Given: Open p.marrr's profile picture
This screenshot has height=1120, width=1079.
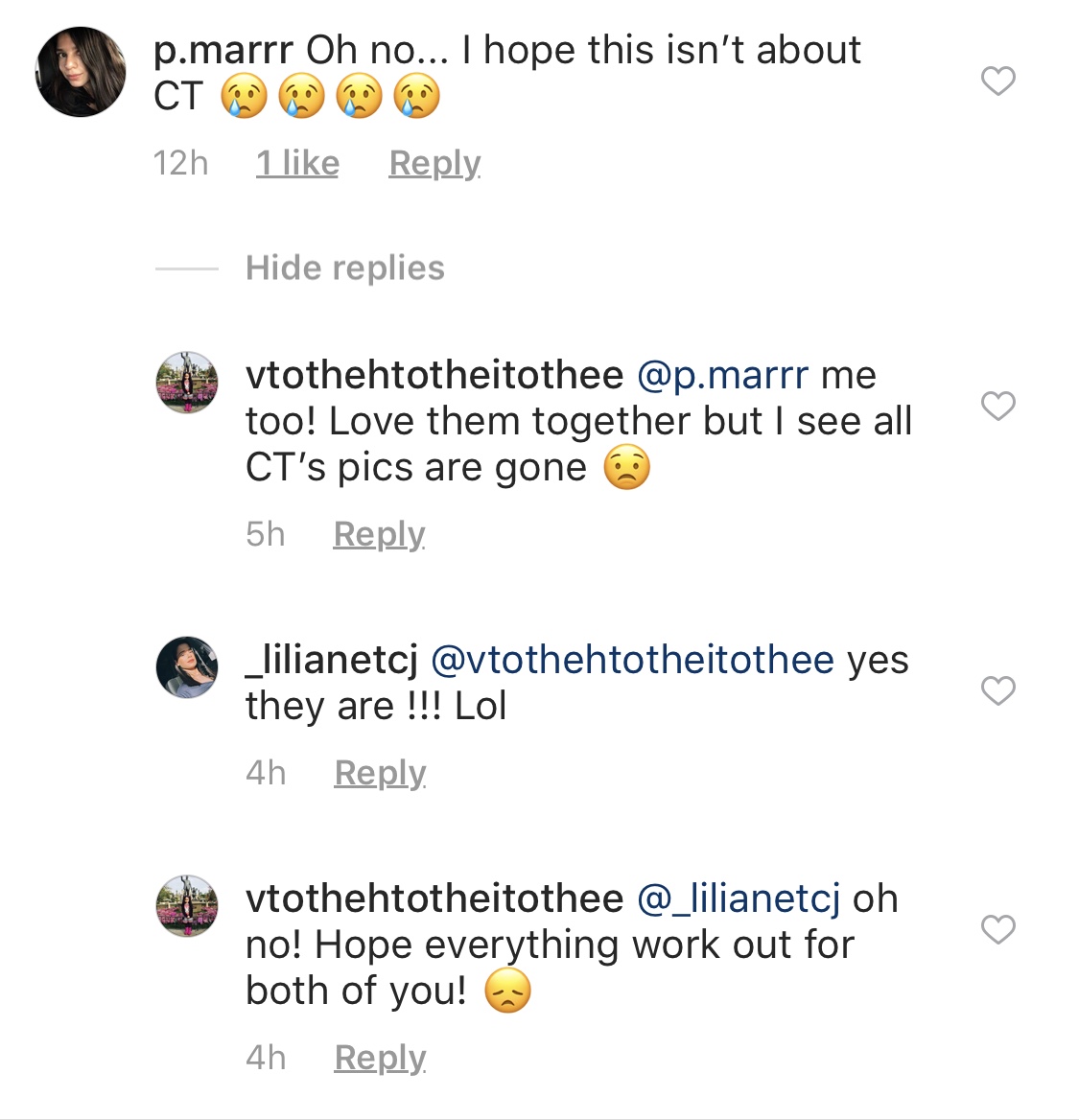Looking at the screenshot, I should click(80, 72).
